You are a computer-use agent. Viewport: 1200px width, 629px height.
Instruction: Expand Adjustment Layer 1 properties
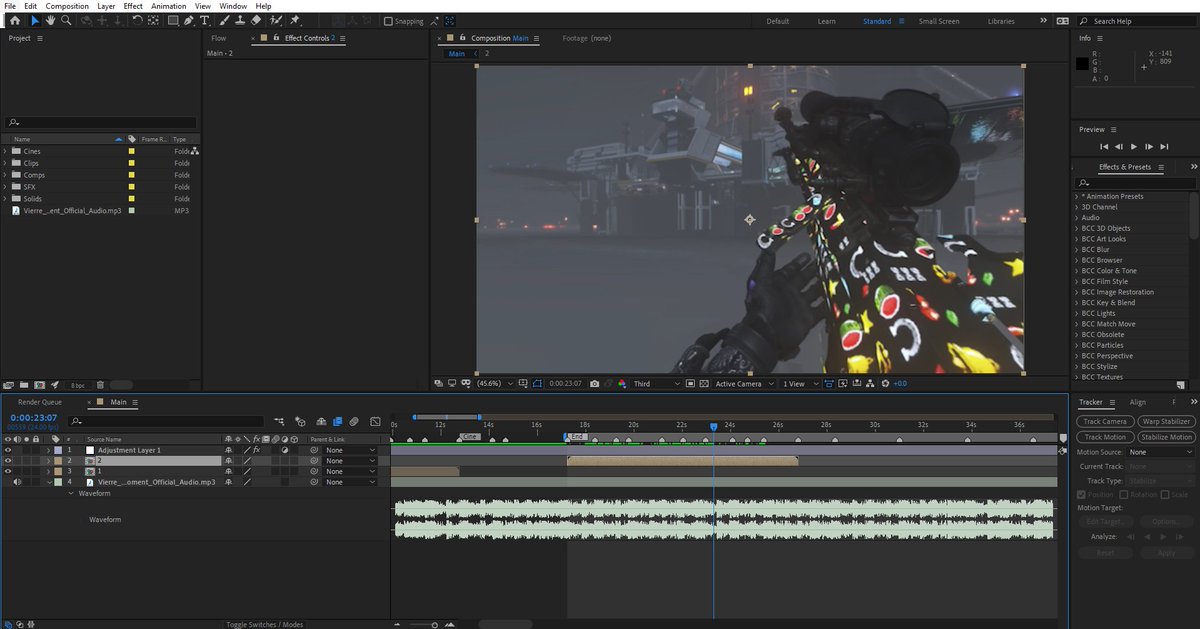48,450
